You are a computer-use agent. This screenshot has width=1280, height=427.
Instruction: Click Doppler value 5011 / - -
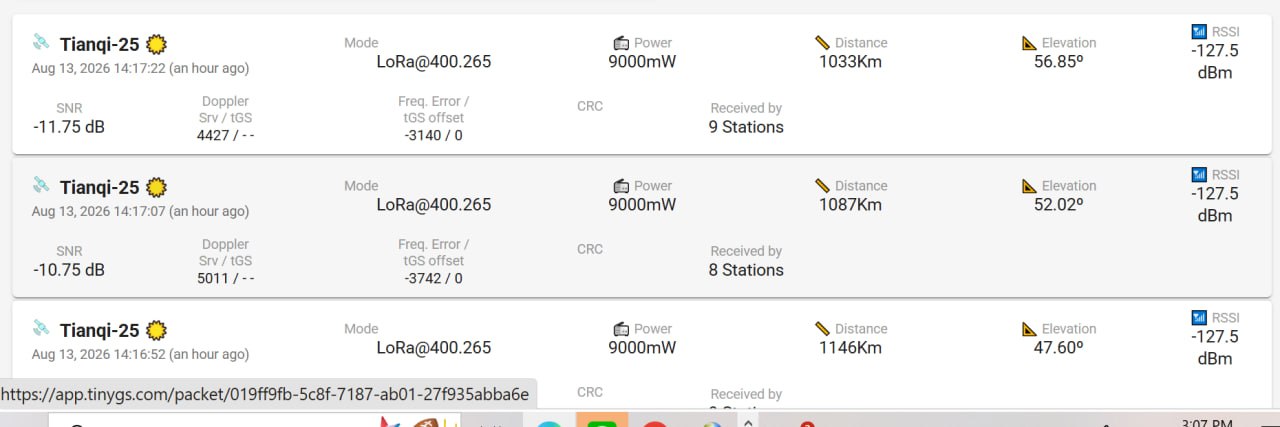pos(225,279)
